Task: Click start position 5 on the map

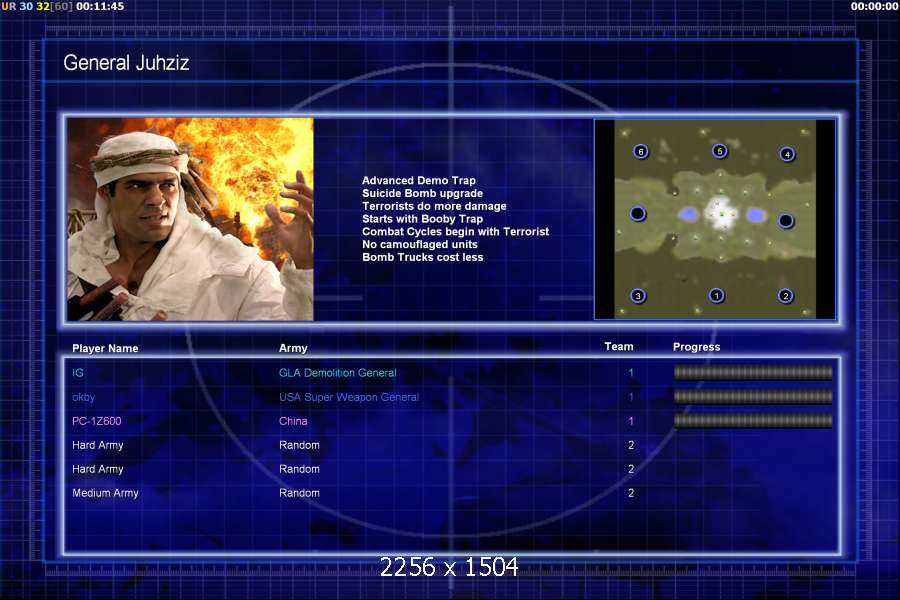Action: (x=719, y=151)
